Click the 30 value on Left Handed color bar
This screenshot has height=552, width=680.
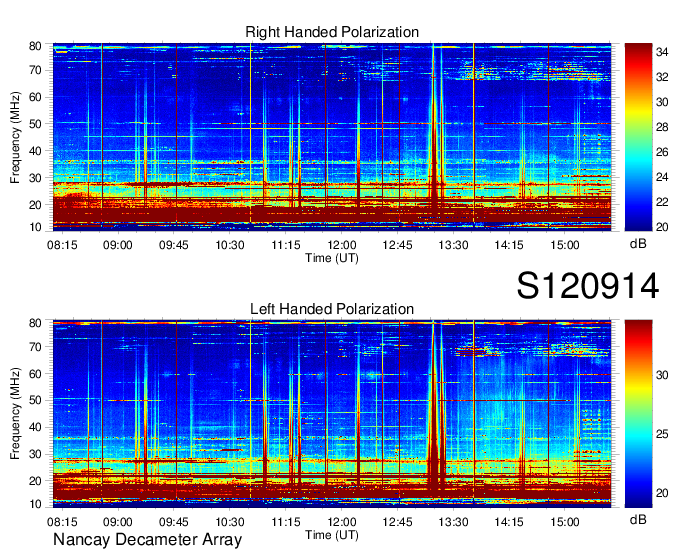click(662, 375)
